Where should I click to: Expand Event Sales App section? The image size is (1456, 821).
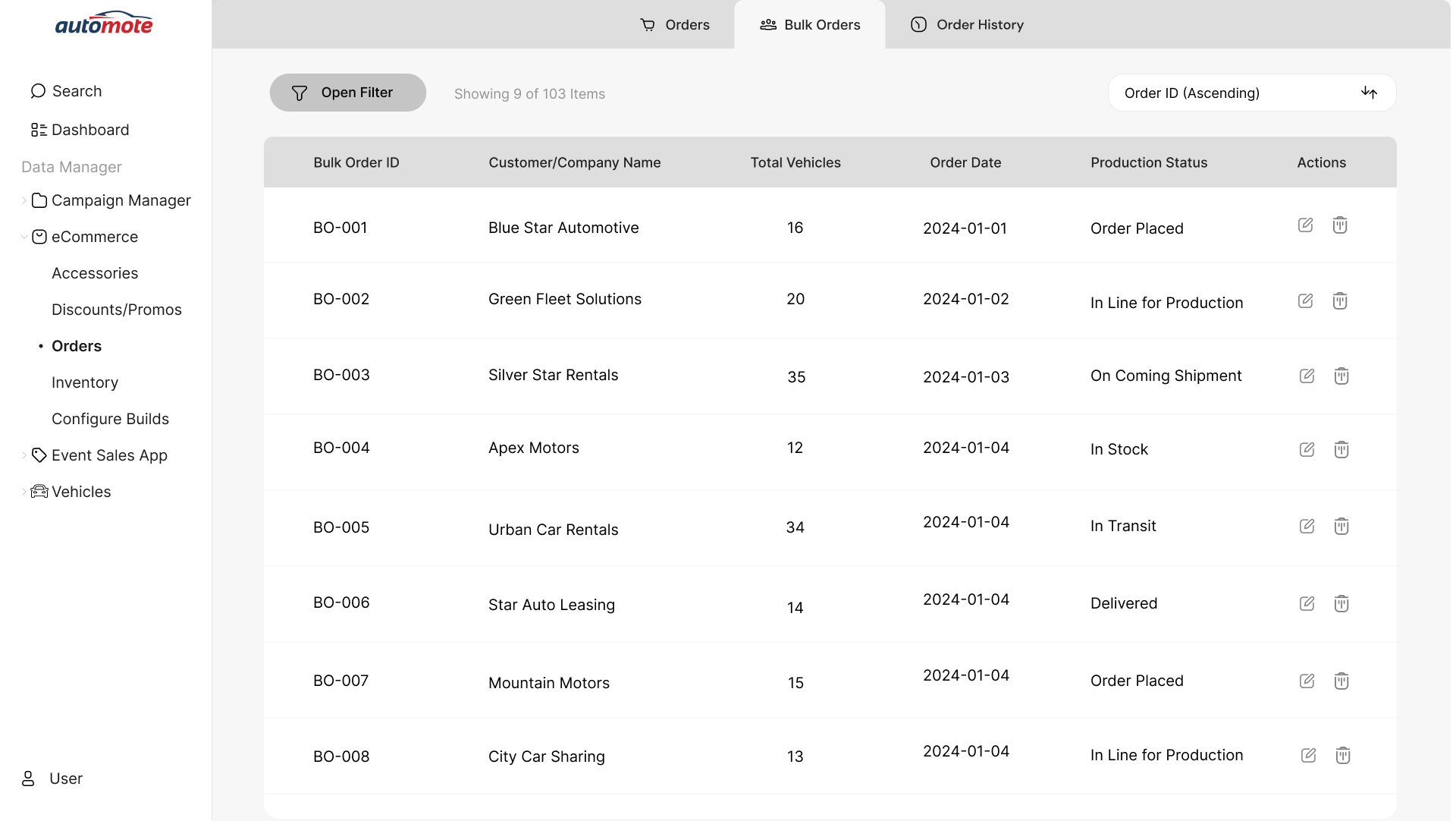[24, 455]
